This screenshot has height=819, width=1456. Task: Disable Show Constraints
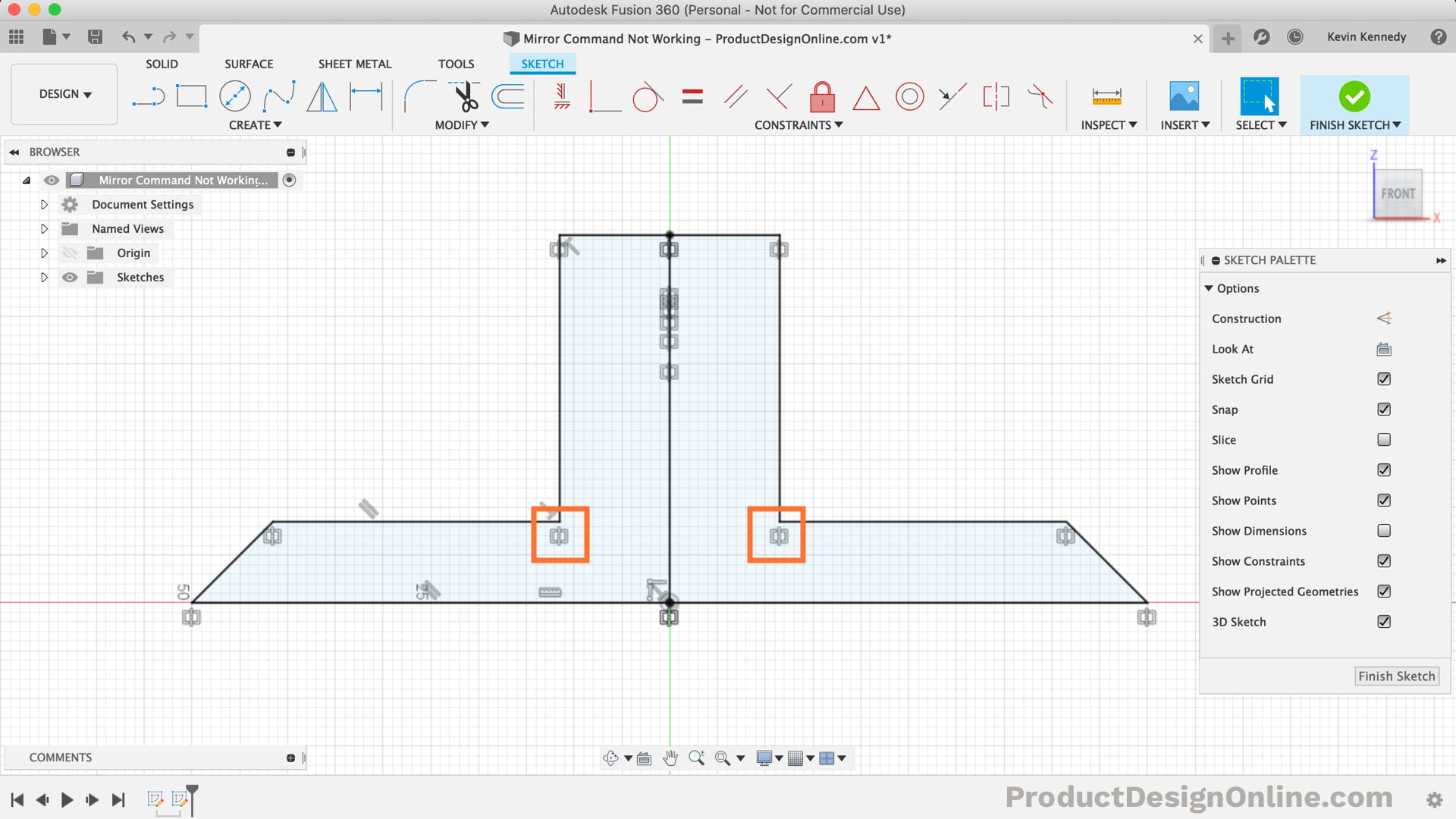click(1384, 561)
